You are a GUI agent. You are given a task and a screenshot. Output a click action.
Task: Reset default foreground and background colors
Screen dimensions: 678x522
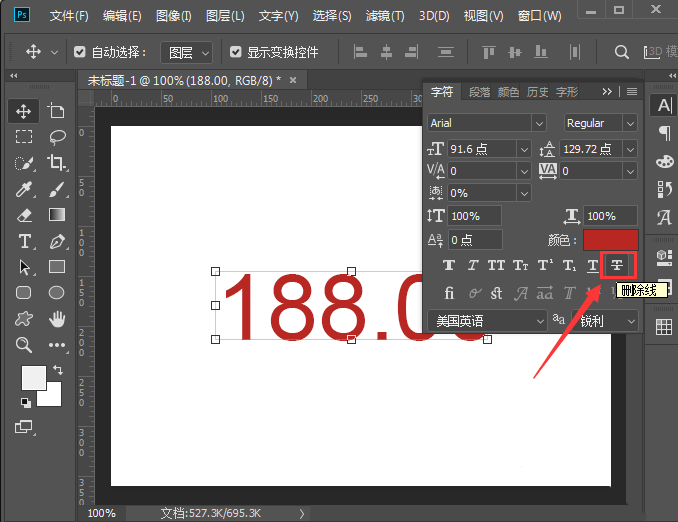click(x=26, y=403)
